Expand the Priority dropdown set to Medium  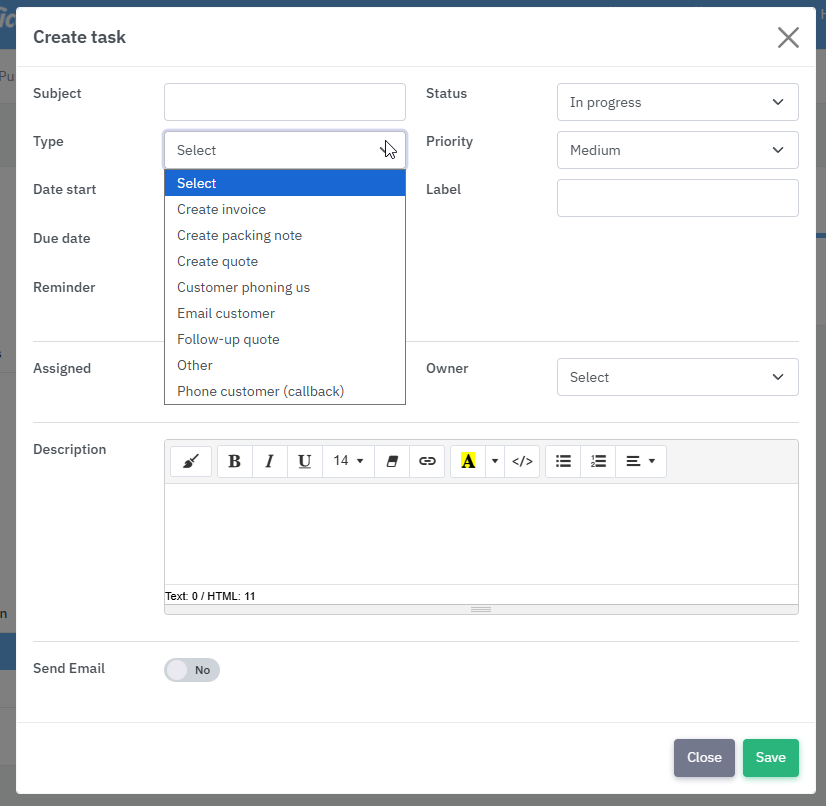(x=677, y=150)
